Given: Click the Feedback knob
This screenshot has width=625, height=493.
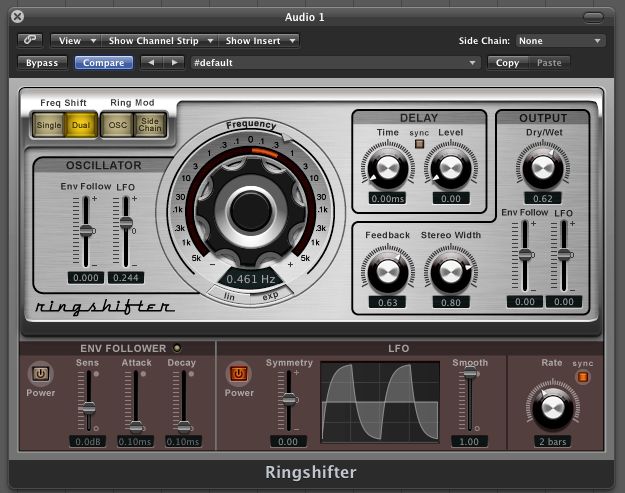Looking at the screenshot, I should click(x=387, y=273).
